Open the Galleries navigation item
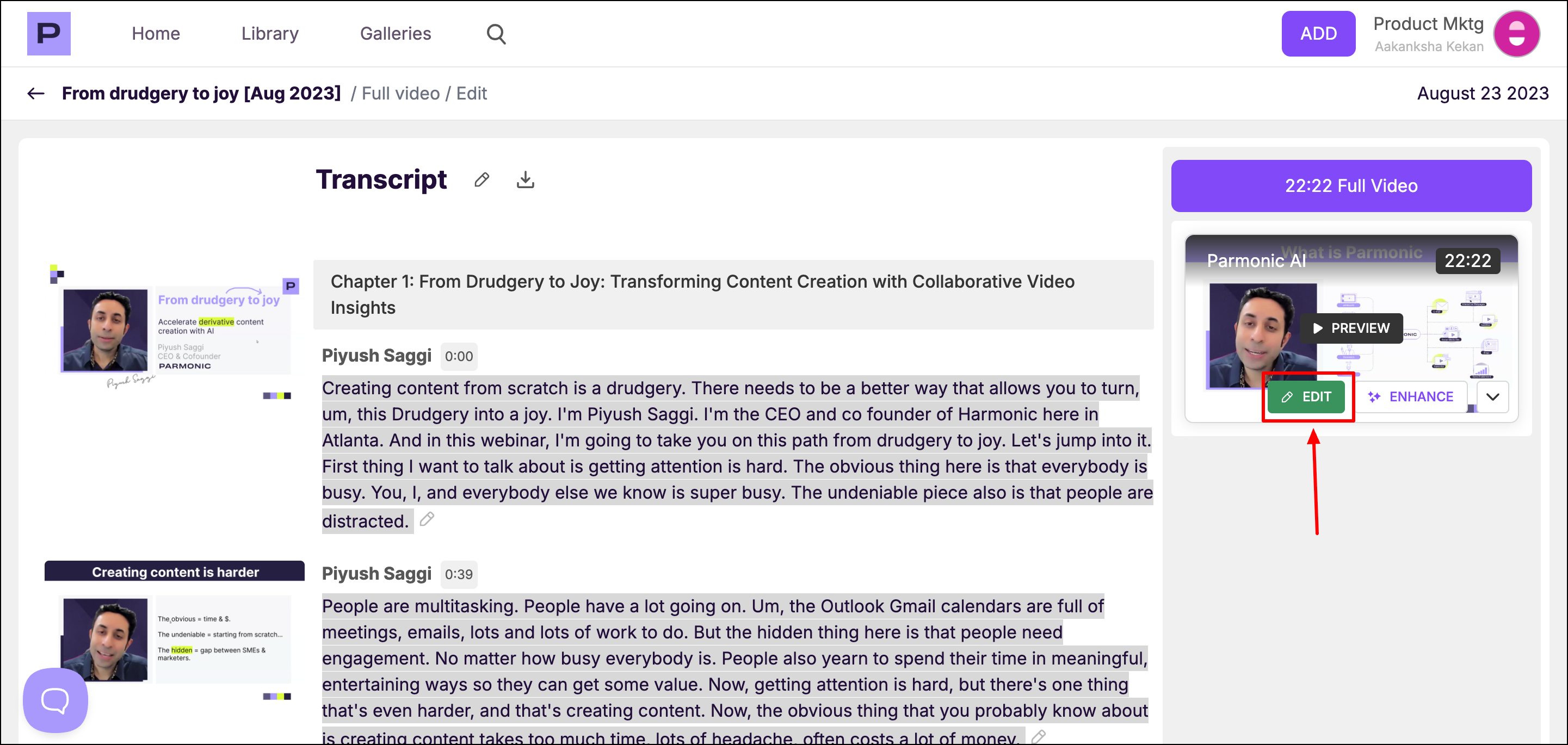The width and height of the screenshot is (1568, 745). pos(395,34)
